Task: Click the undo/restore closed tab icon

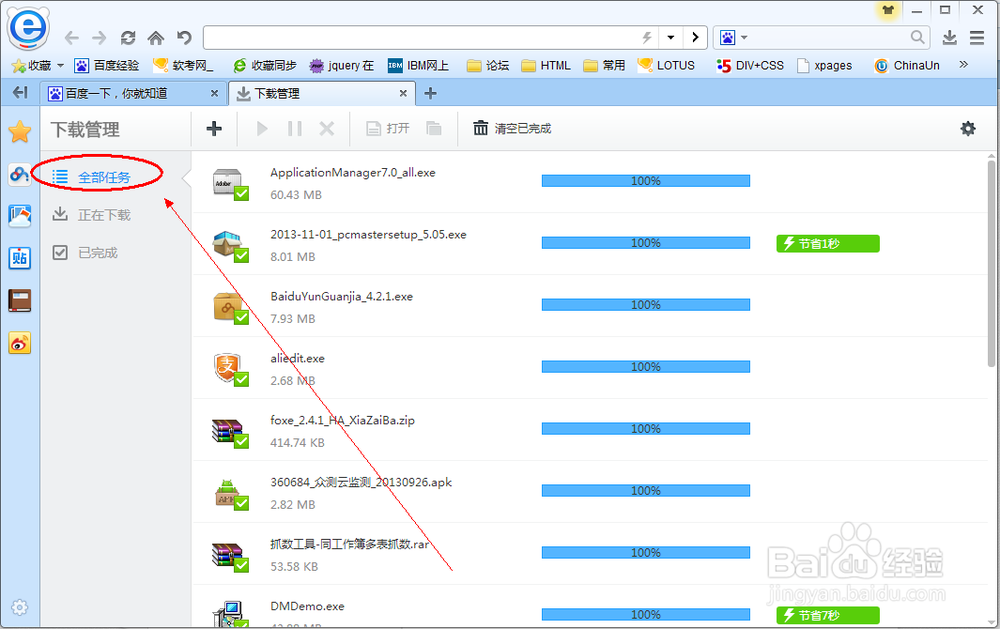Action: 184,38
